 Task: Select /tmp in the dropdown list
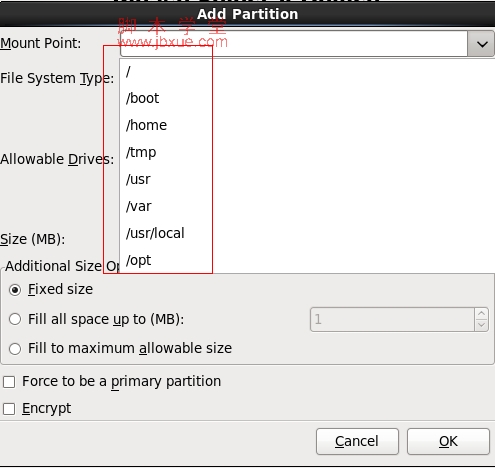point(307,152)
